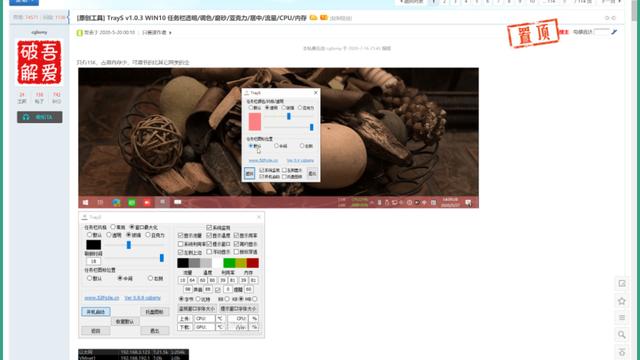Open the browser icon in pictured taskbar
The width and height of the screenshot is (640, 360).
[116, 202]
